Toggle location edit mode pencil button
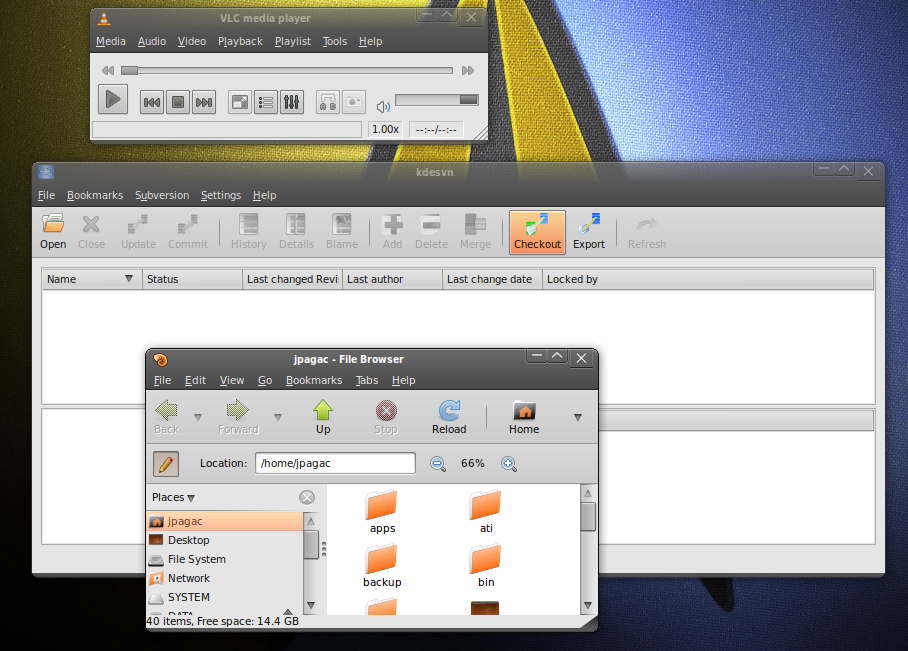908x651 pixels. pos(166,463)
